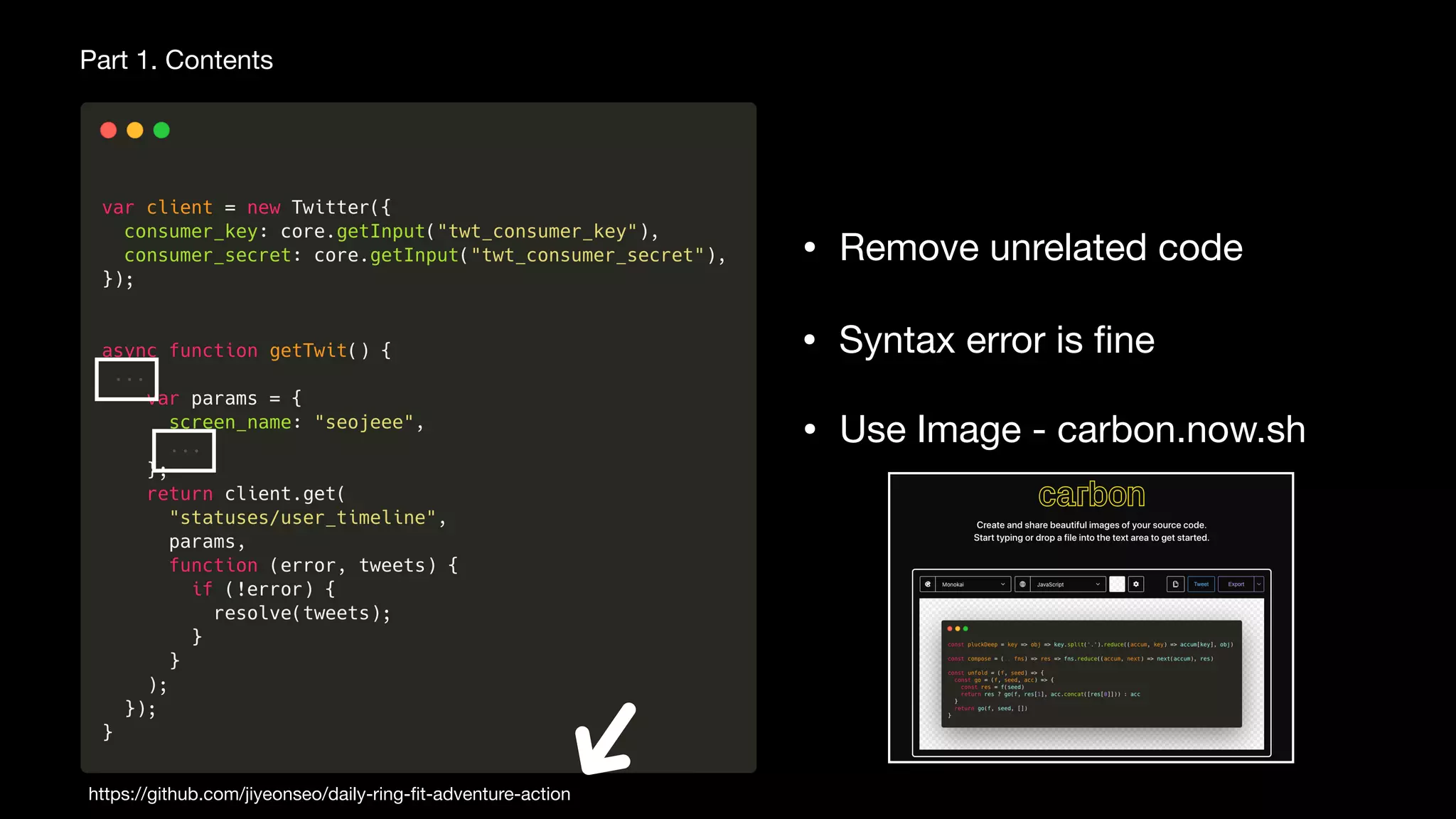Click the ellipsis box below screen_name
This screenshot has width=1456, height=819.
[x=184, y=451]
